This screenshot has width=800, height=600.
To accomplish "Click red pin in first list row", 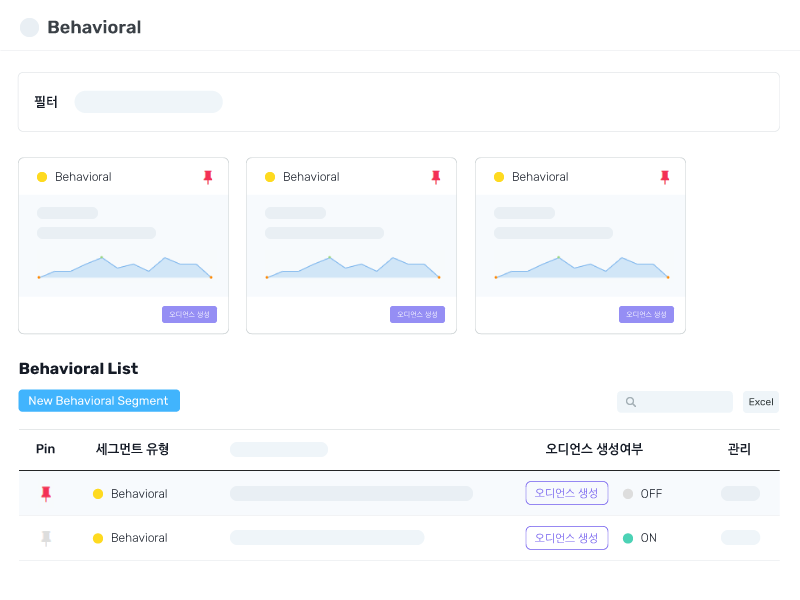I will [45, 494].
